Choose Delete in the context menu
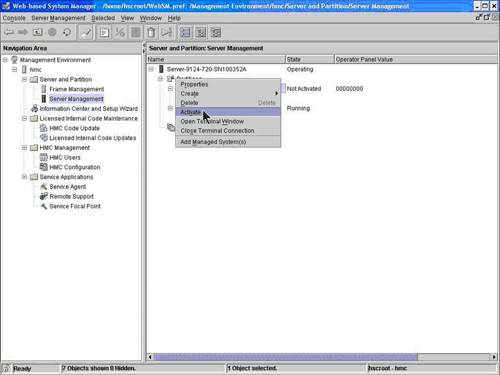Image resolution: width=500 pixels, height=375 pixels. pos(228,103)
